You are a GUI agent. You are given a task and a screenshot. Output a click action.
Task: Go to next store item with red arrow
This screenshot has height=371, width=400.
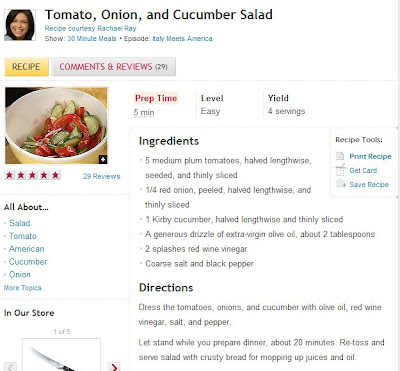114,367
